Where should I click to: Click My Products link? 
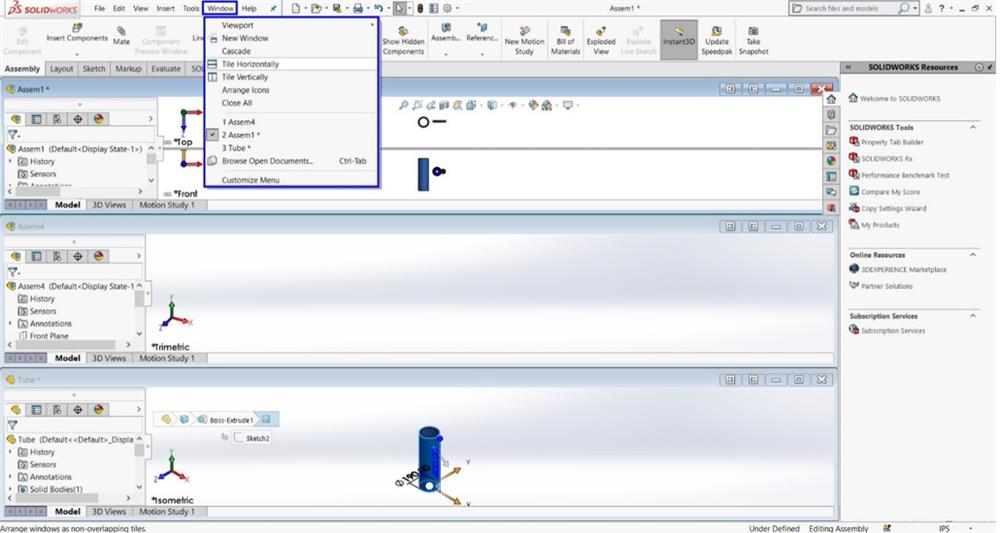coord(879,224)
